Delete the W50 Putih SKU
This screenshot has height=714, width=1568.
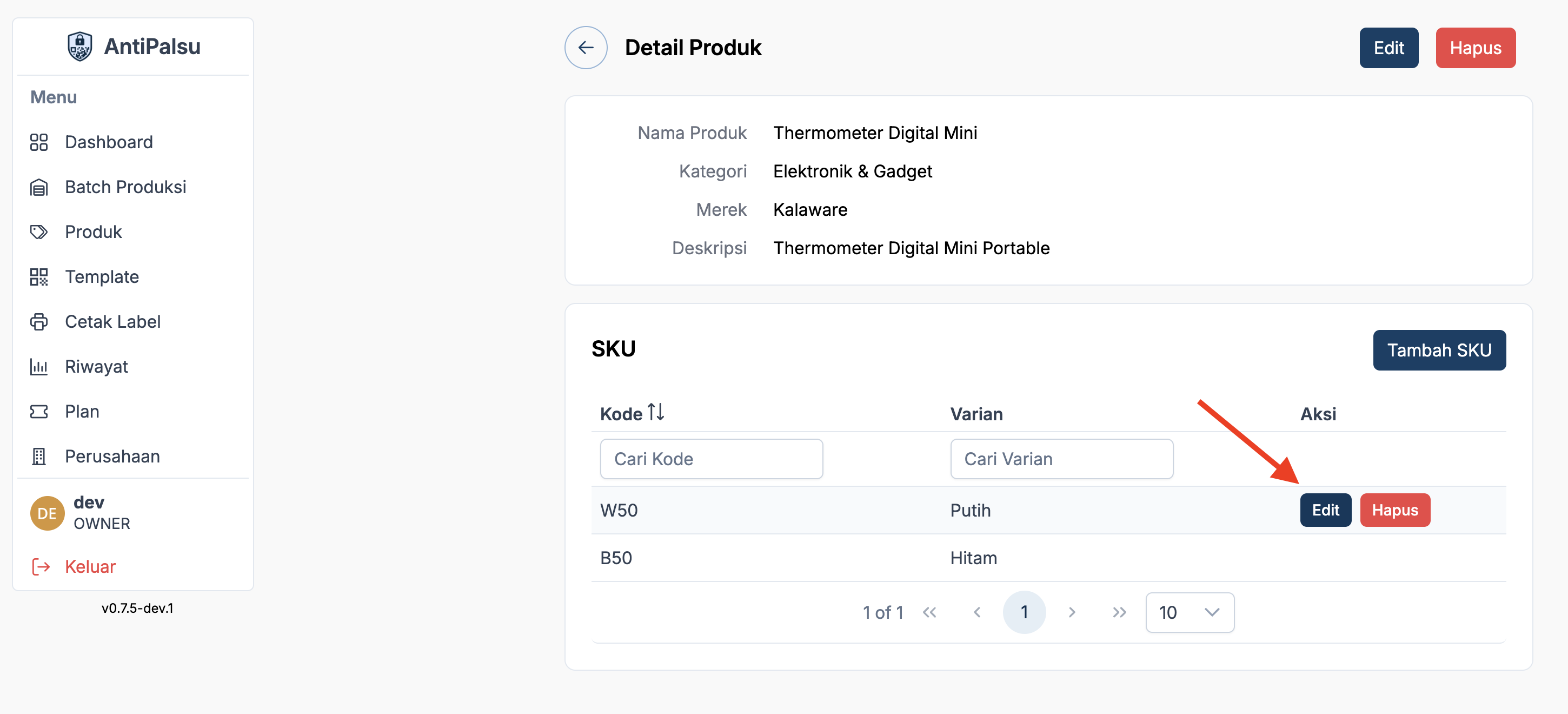pos(1394,510)
